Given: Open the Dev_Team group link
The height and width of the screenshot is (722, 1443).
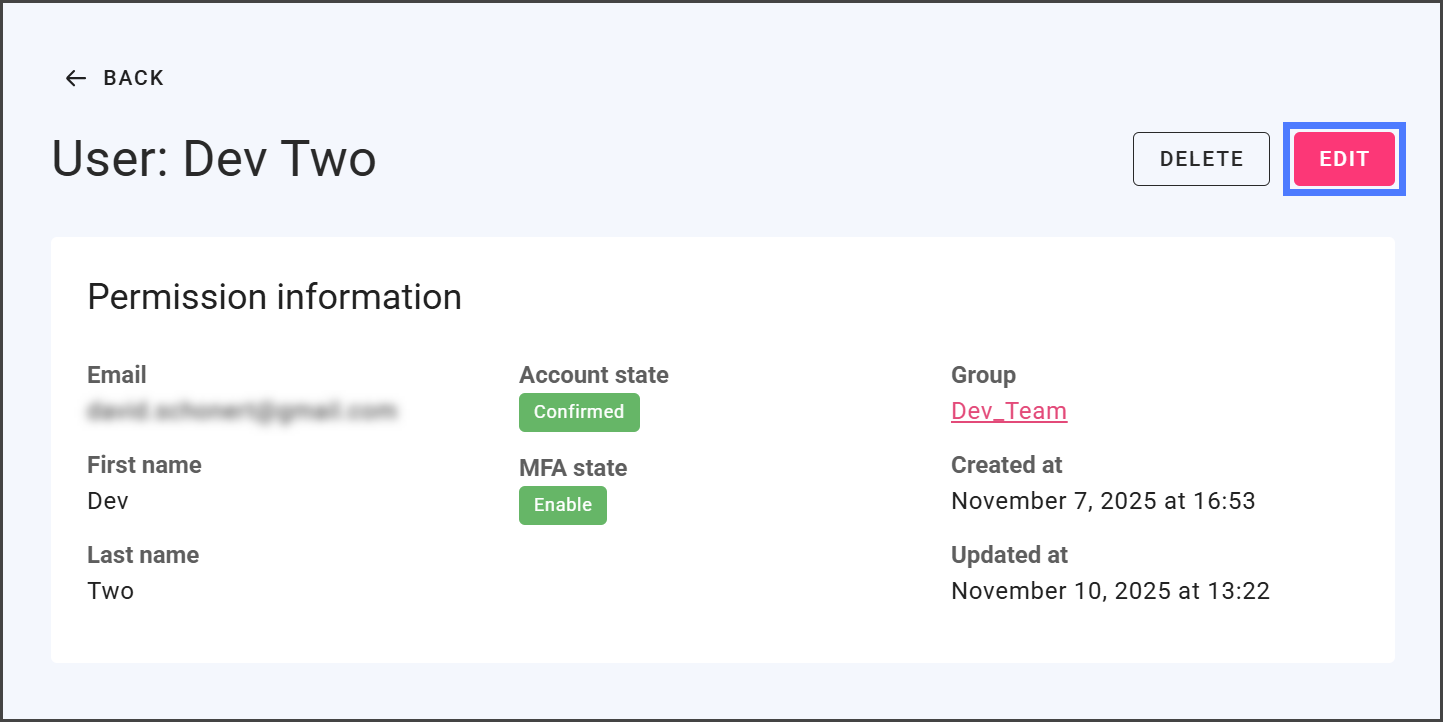Looking at the screenshot, I should 1008,411.
